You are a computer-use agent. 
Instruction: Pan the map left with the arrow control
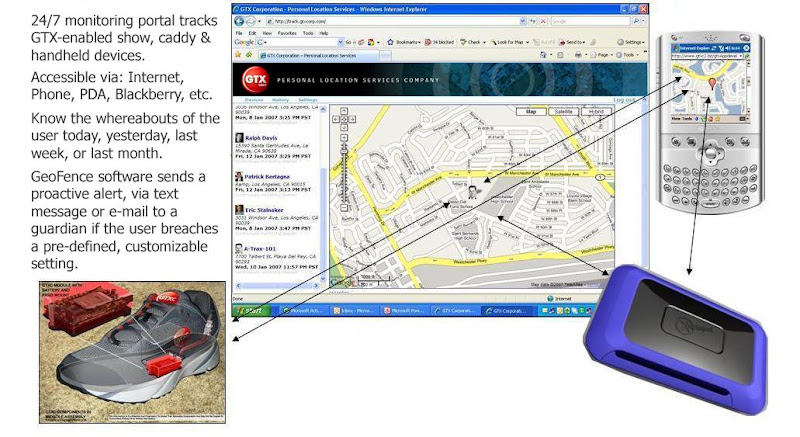(336, 119)
